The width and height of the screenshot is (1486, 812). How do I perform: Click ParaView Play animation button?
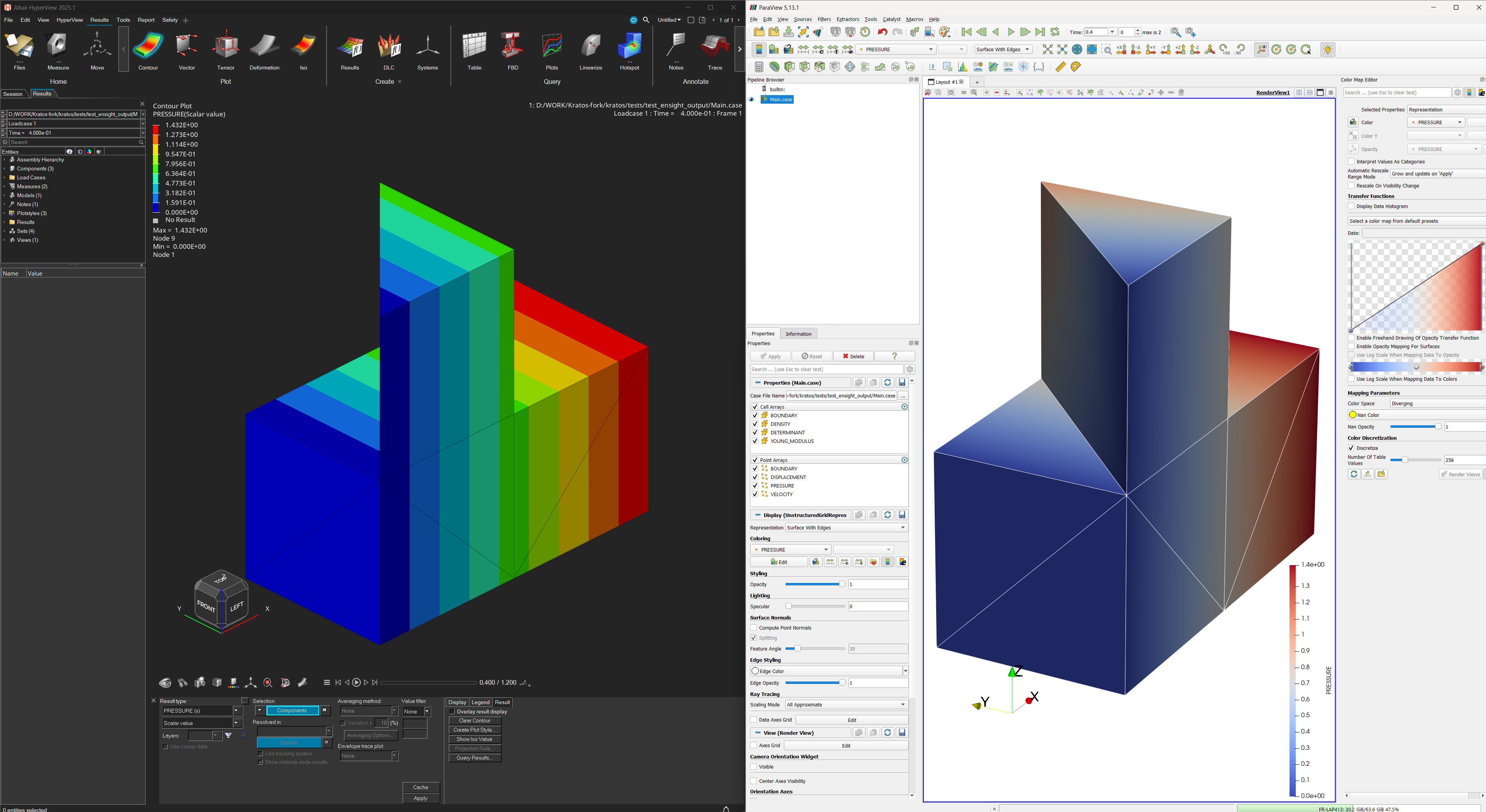click(x=1011, y=32)
